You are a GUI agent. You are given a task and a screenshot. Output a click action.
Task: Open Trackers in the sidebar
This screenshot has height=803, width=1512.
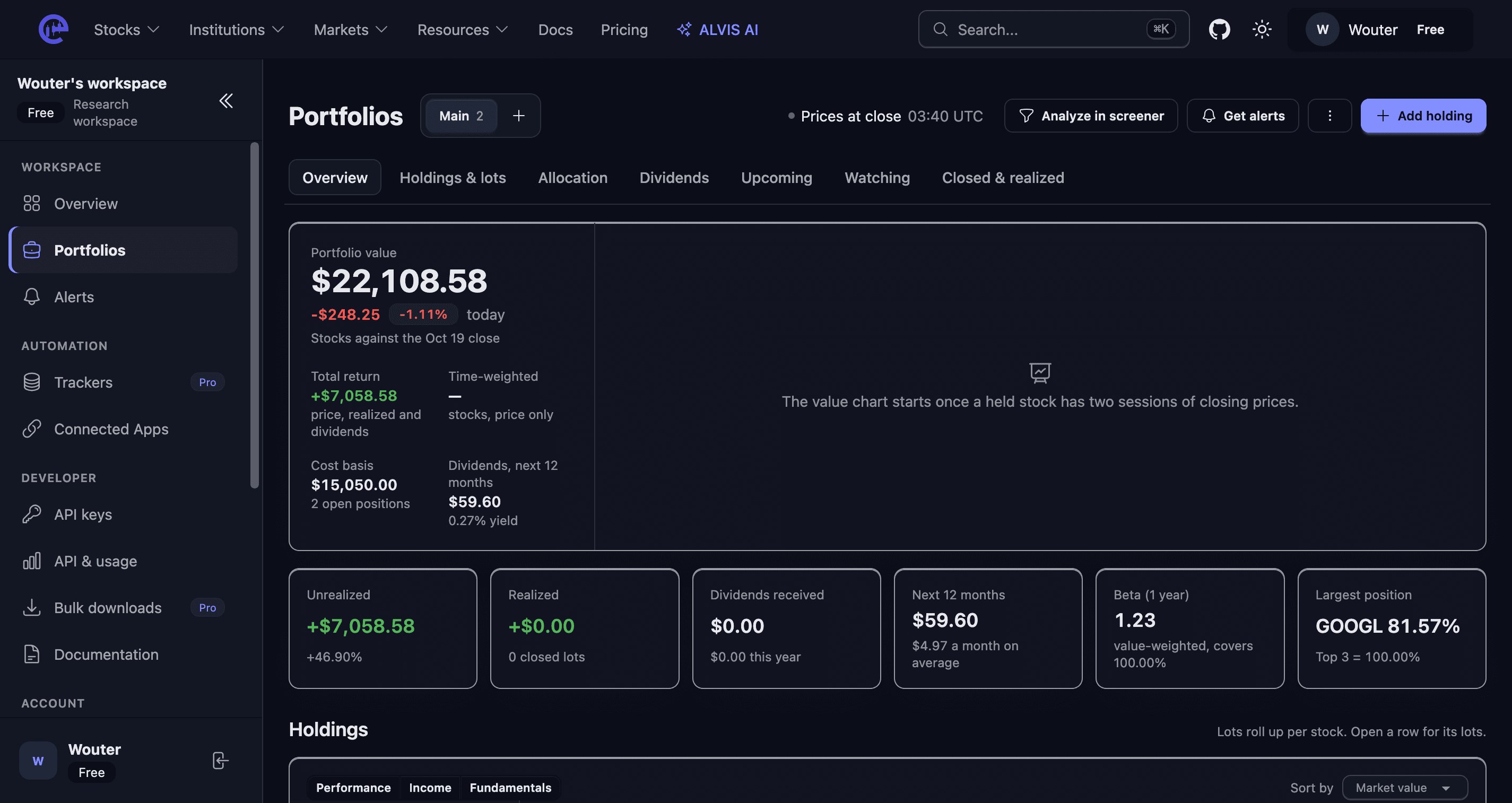pos(123,382)
